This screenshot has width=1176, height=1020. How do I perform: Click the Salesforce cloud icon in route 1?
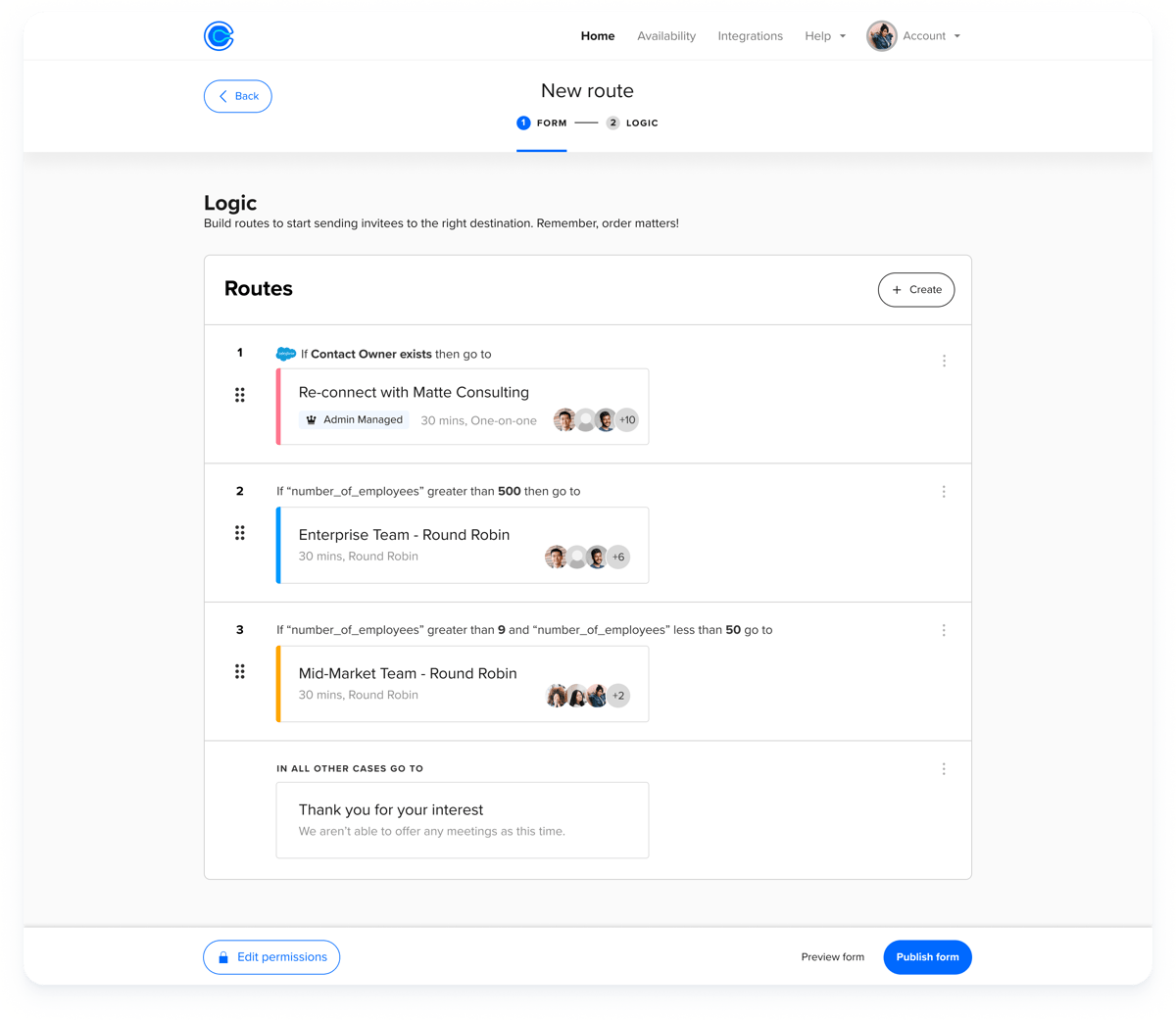[x=286, y=354]
